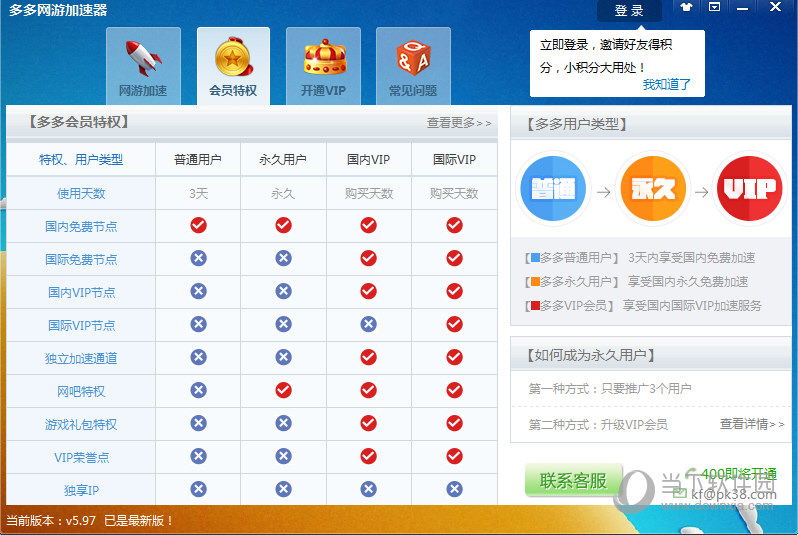Dismiss the tooltip with 我知道了 link
The width and height of the screenshot is (798, 535).
point(666,85)
